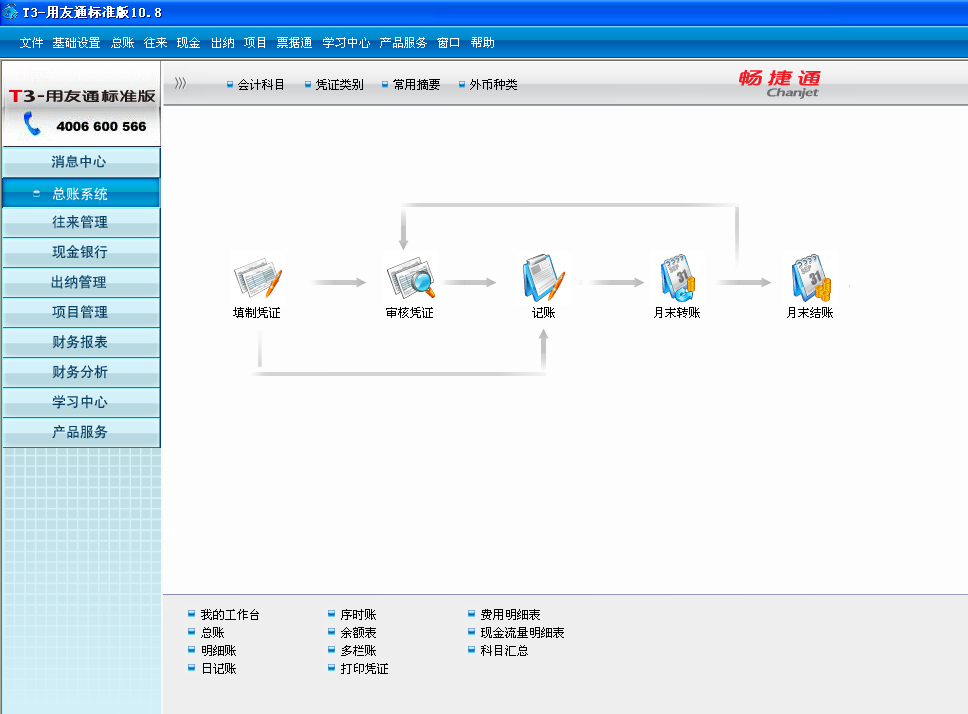This screenshot has height=714, width=968.
Task: Click the T3 app icon in title bar
Action: point(10,12)
